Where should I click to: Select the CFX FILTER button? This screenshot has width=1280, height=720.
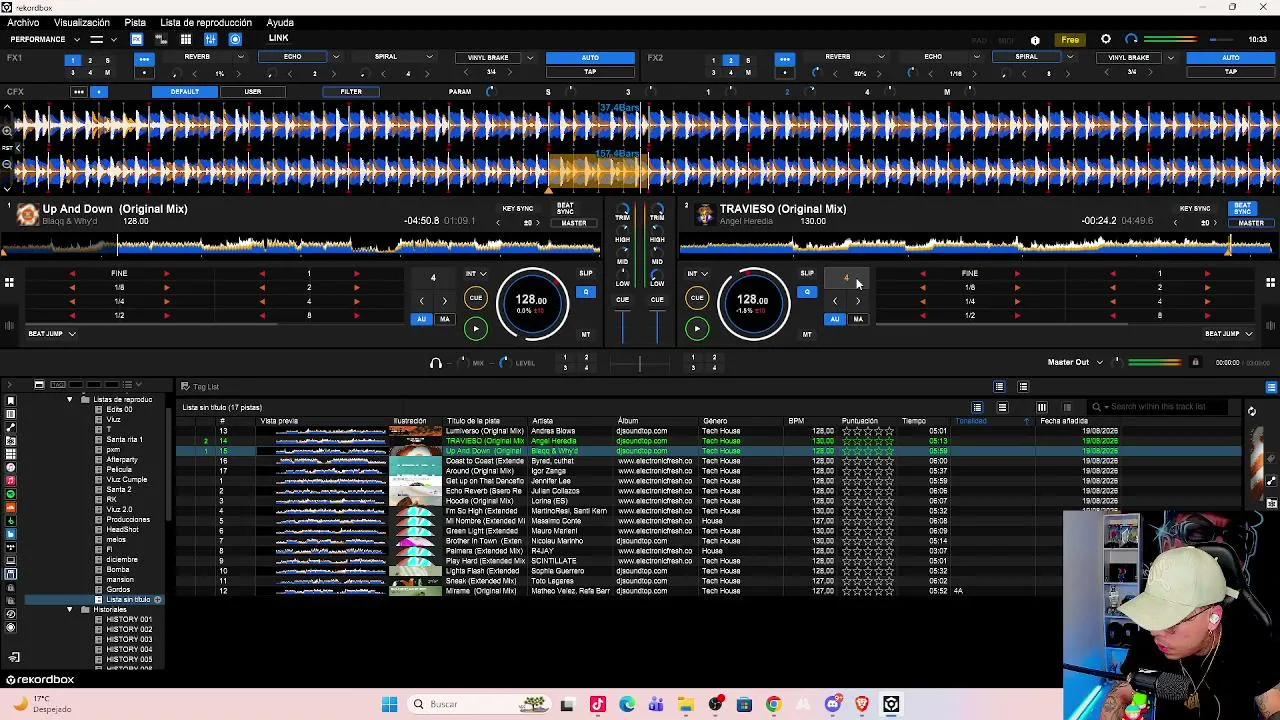click(351, 92)
